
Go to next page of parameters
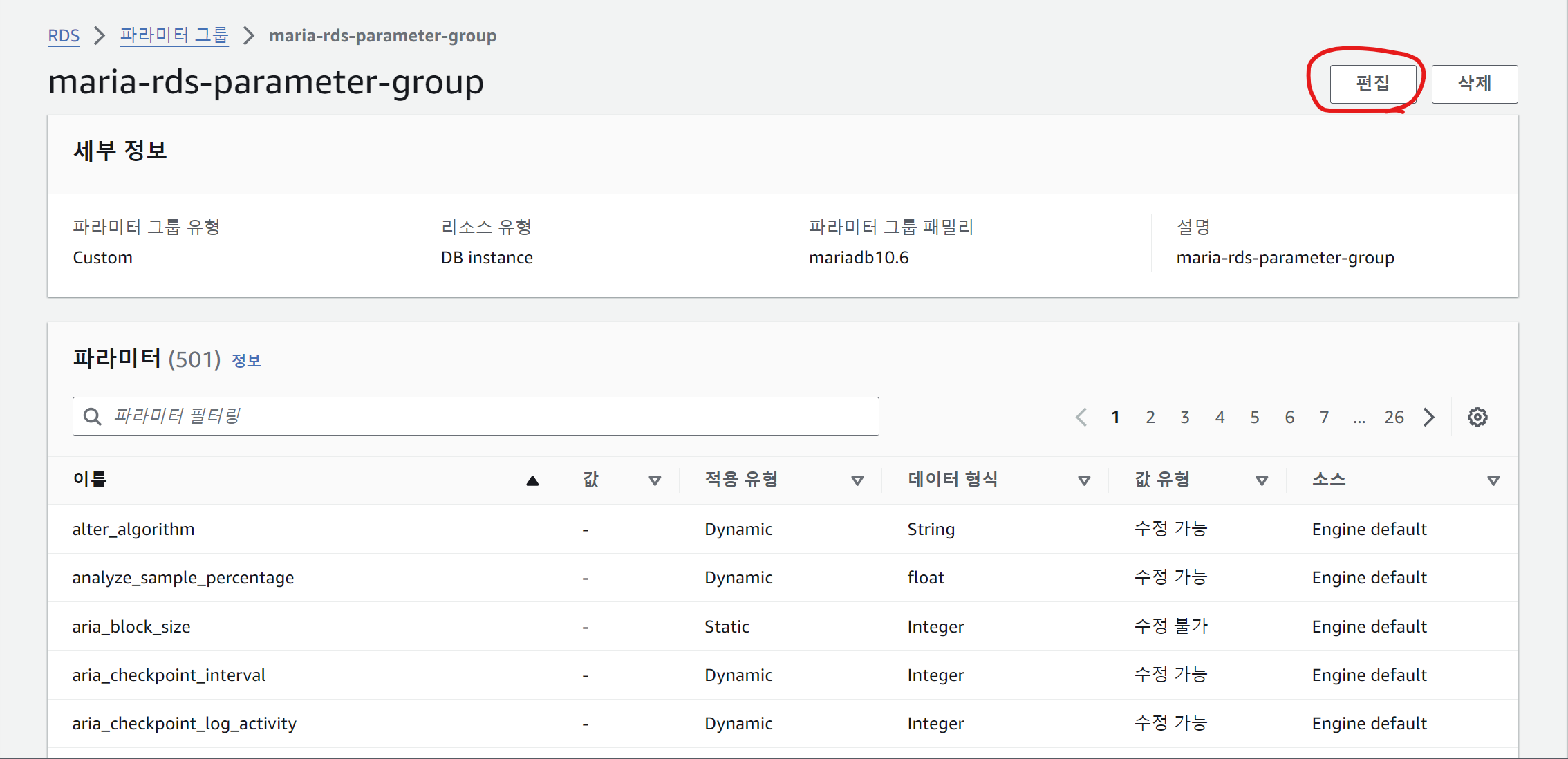point(1429,417)
